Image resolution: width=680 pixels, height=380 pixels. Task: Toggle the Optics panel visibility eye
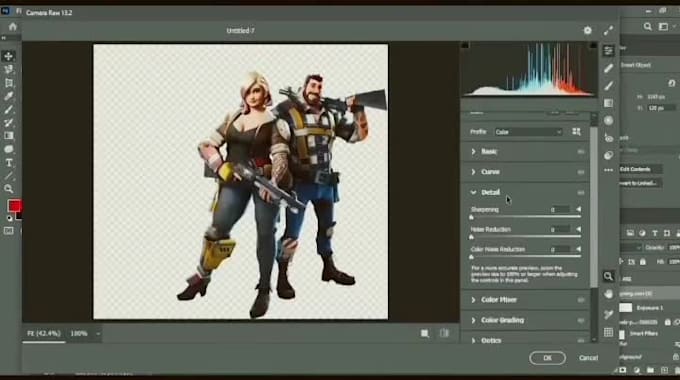coord(581,341)
